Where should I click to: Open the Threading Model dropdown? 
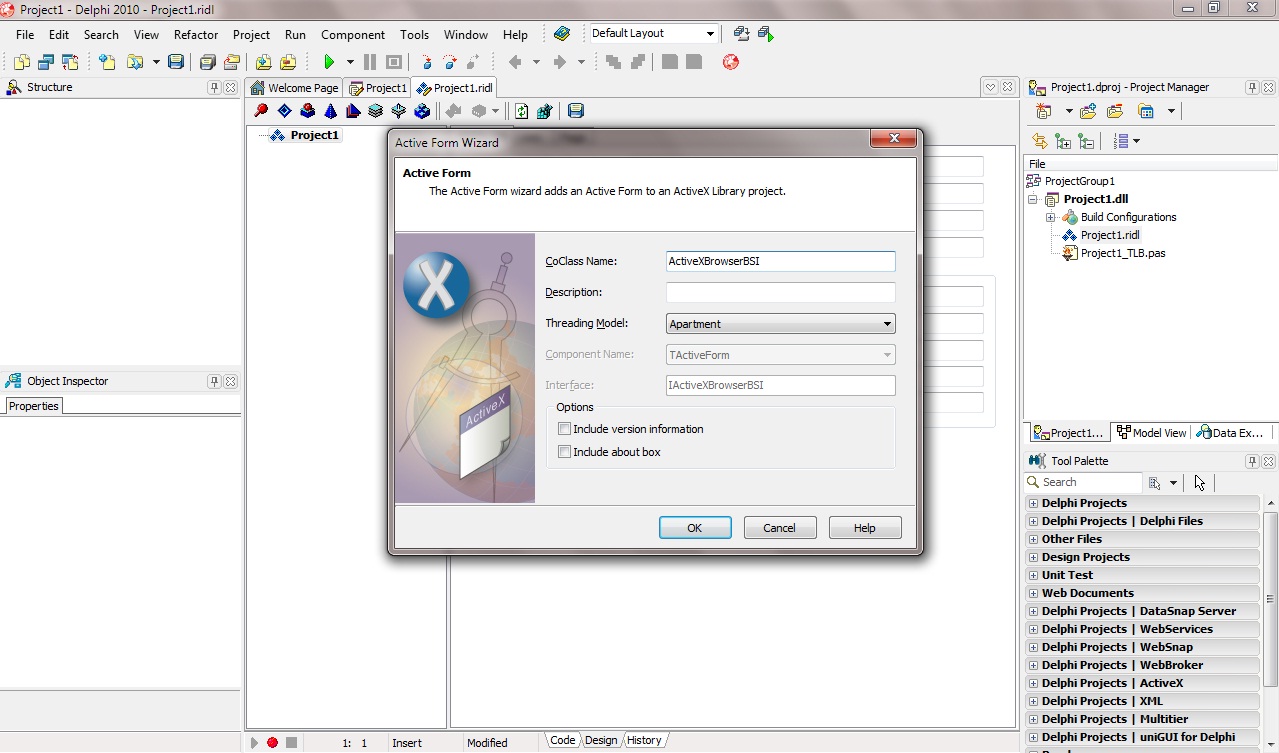tap(887, 324)
